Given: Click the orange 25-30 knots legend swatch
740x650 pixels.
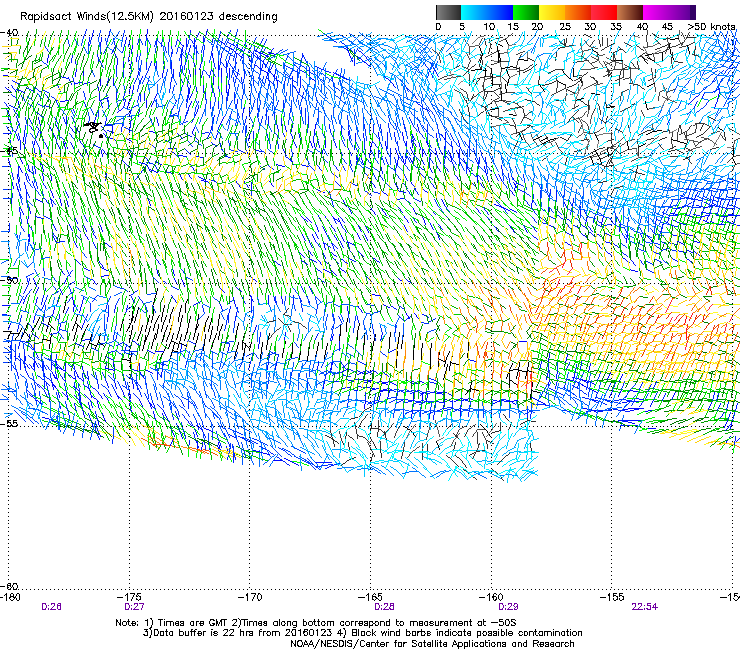Looking at the screenshot, I should coord(578,12).
